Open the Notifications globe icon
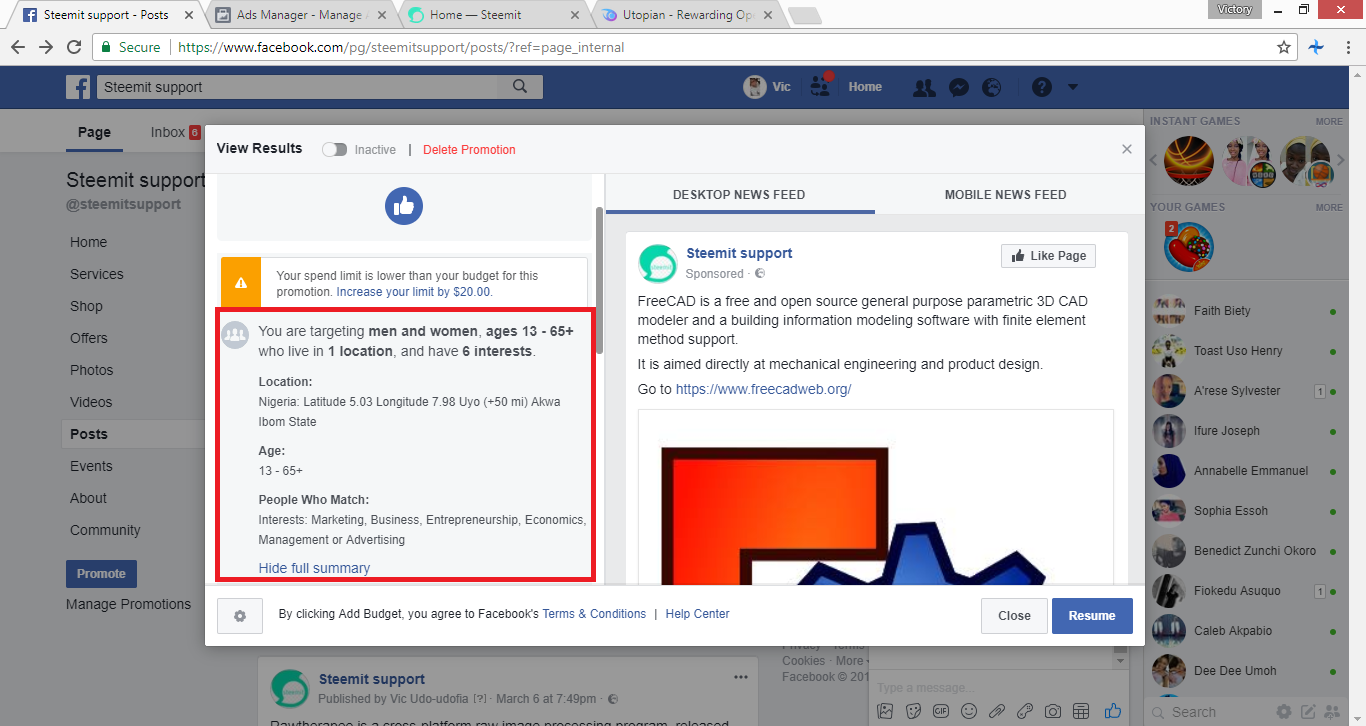Viewport: 1366px width, 726px height. tap(992, 87)
